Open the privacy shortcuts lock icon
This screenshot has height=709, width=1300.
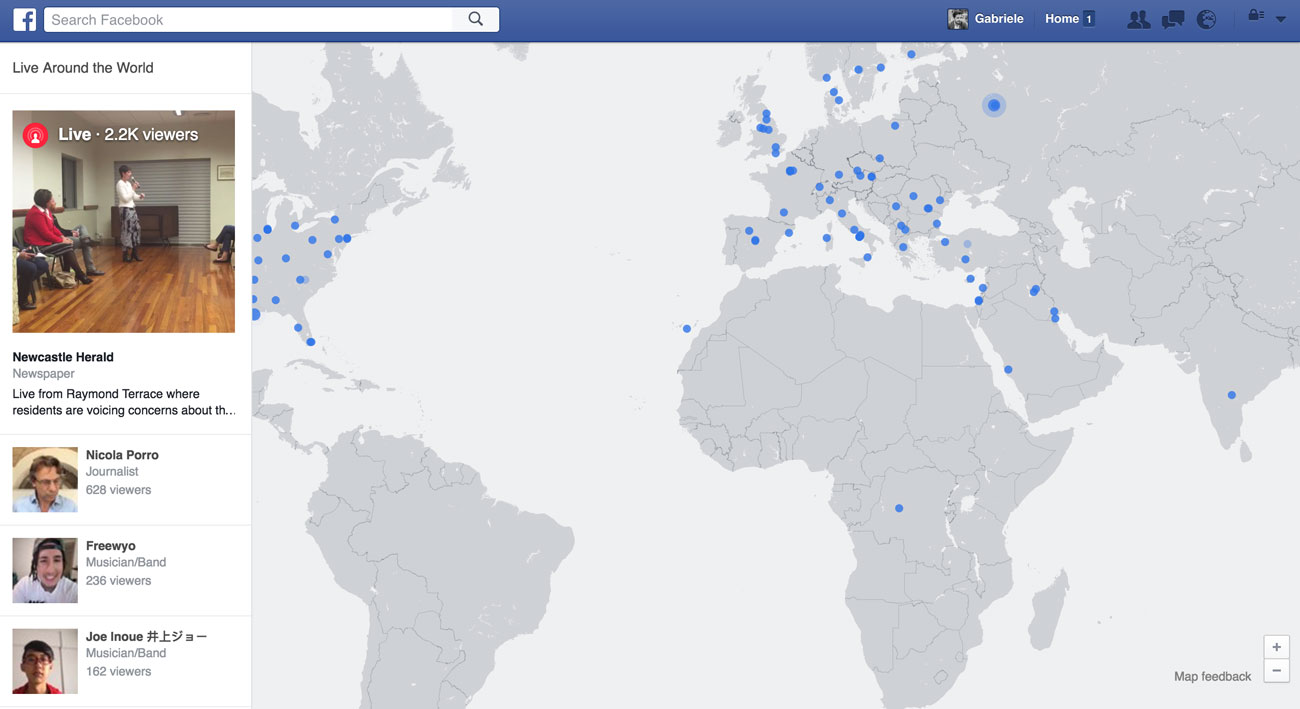click(x=1256, y=18)
